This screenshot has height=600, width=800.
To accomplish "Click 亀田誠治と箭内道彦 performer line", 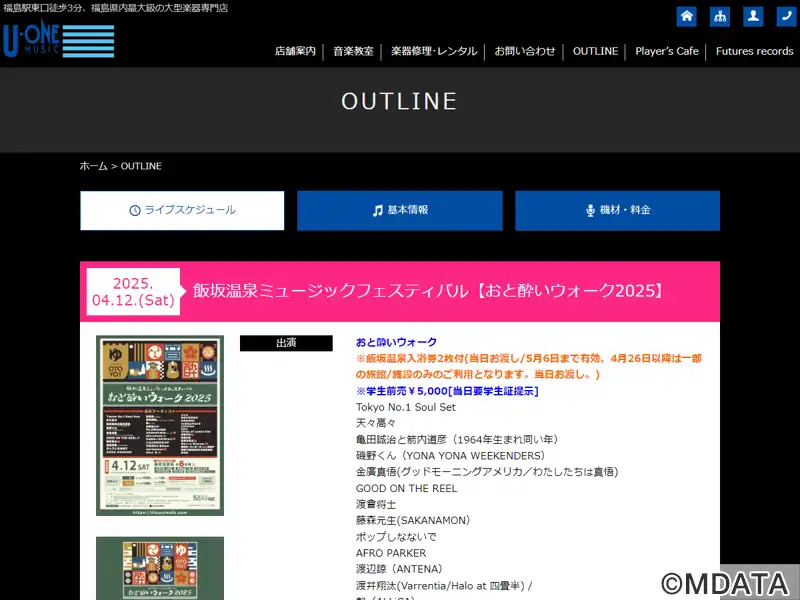I will click(x=457, y=439).
